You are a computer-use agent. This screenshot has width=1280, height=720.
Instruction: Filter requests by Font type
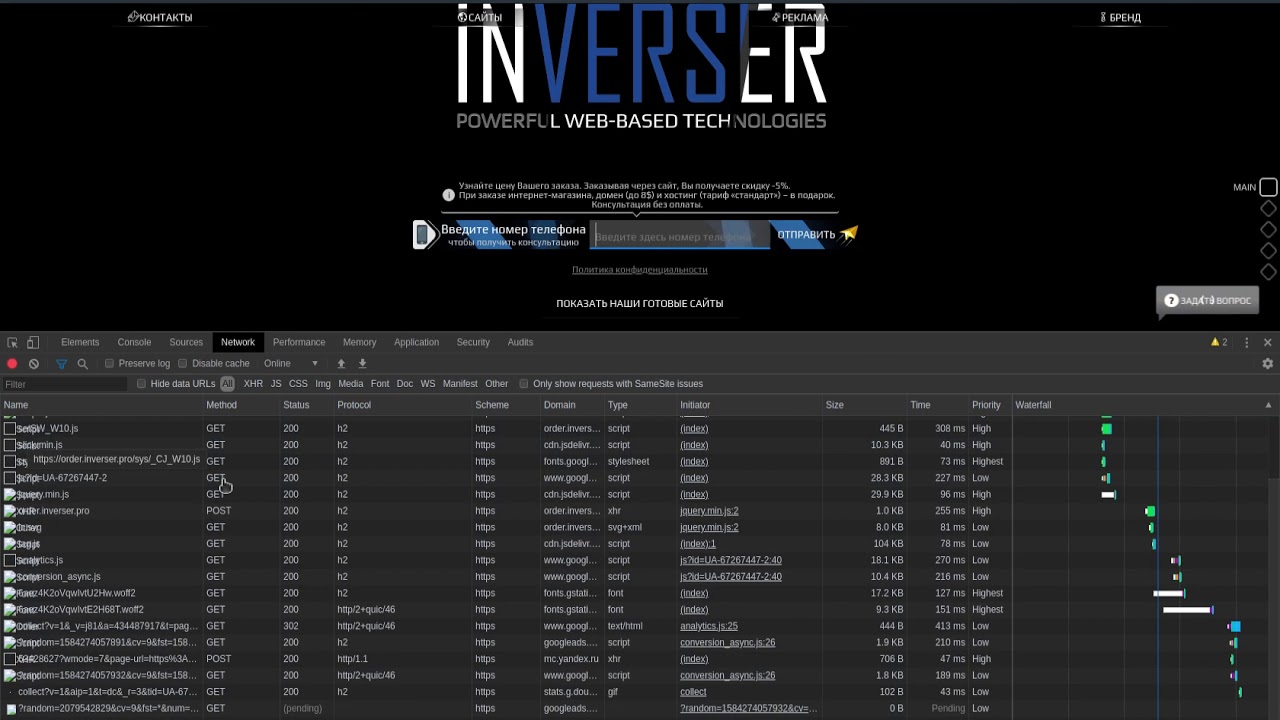tap(380, 384)
